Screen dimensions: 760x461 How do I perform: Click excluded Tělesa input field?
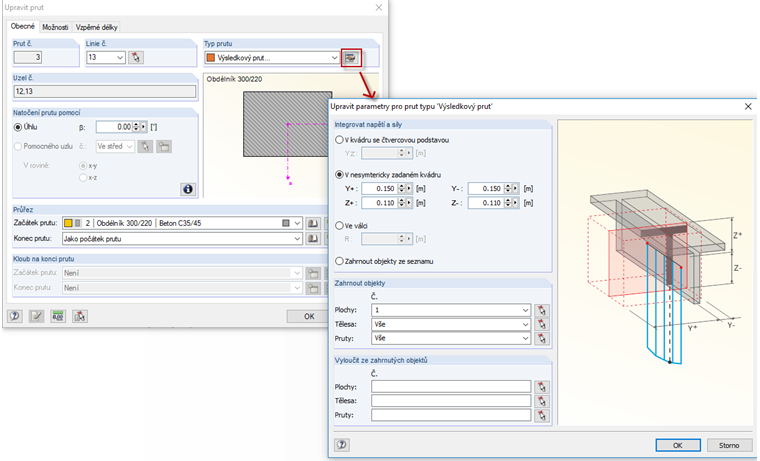coord(451,401)
